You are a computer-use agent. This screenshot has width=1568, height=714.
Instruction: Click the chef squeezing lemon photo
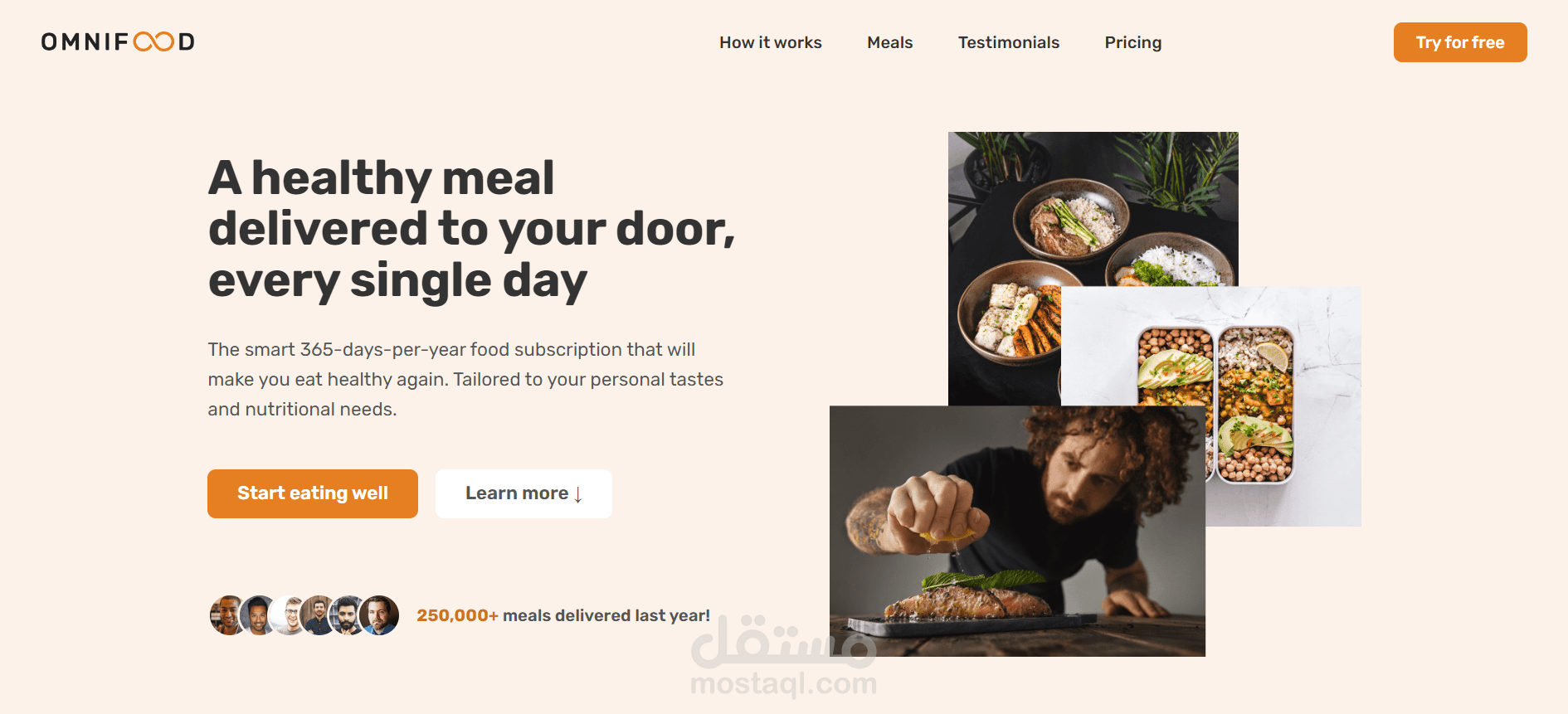1017,531
